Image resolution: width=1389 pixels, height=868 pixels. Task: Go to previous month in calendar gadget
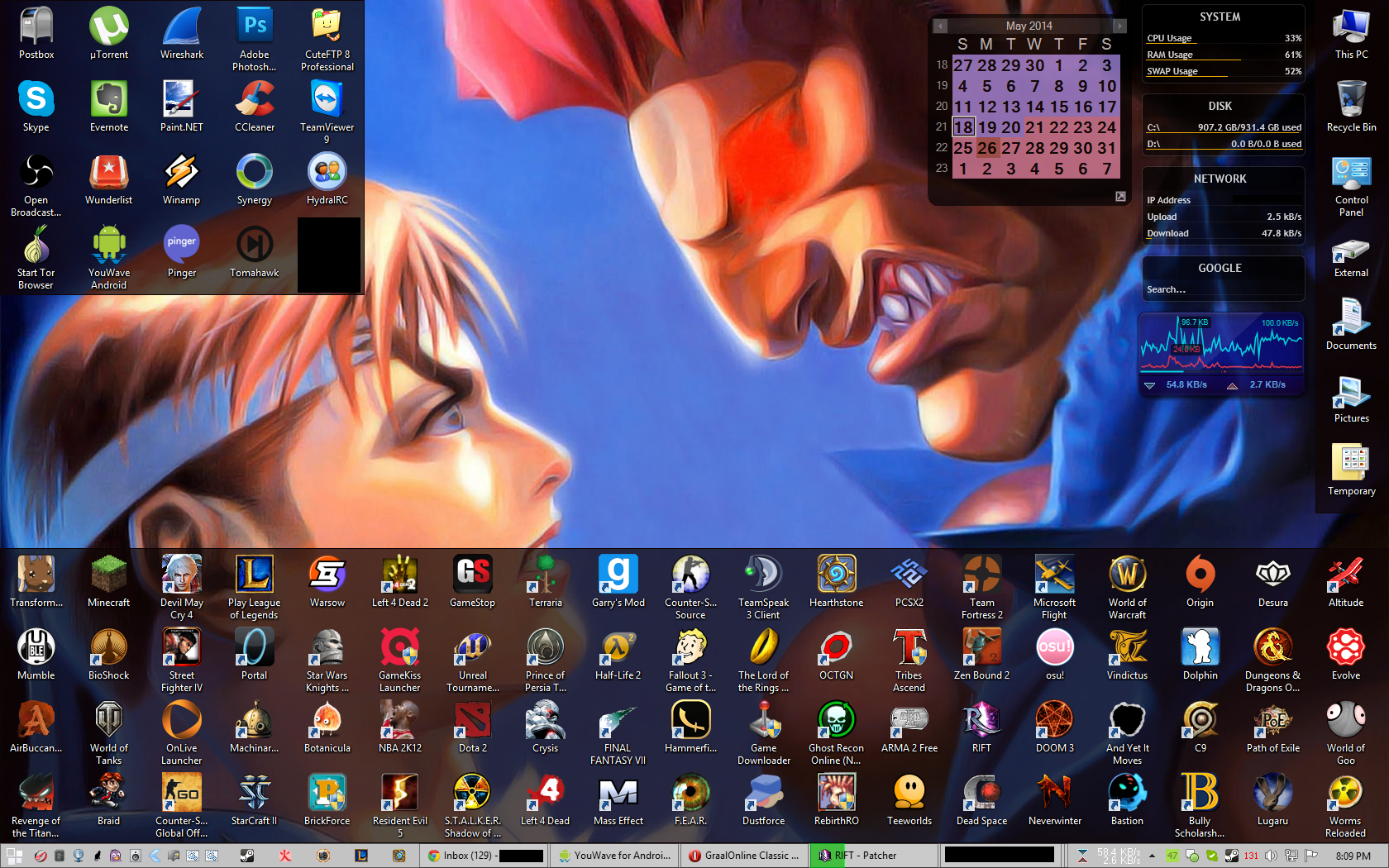pos(940,26)
